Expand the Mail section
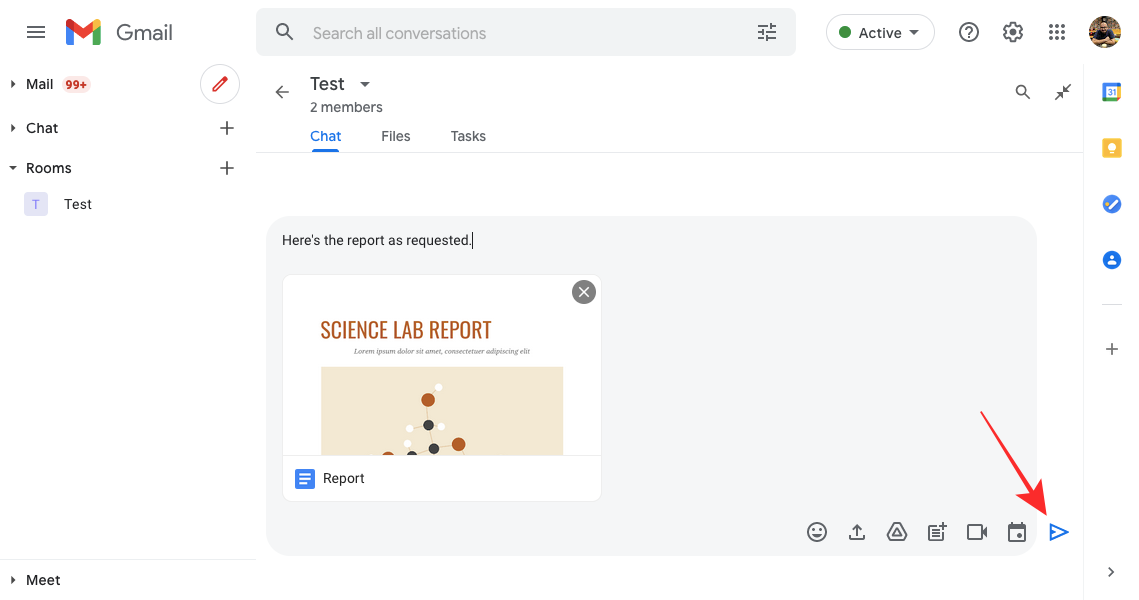1139x600 pixels. pyautogui.click(x=13, y=84)
